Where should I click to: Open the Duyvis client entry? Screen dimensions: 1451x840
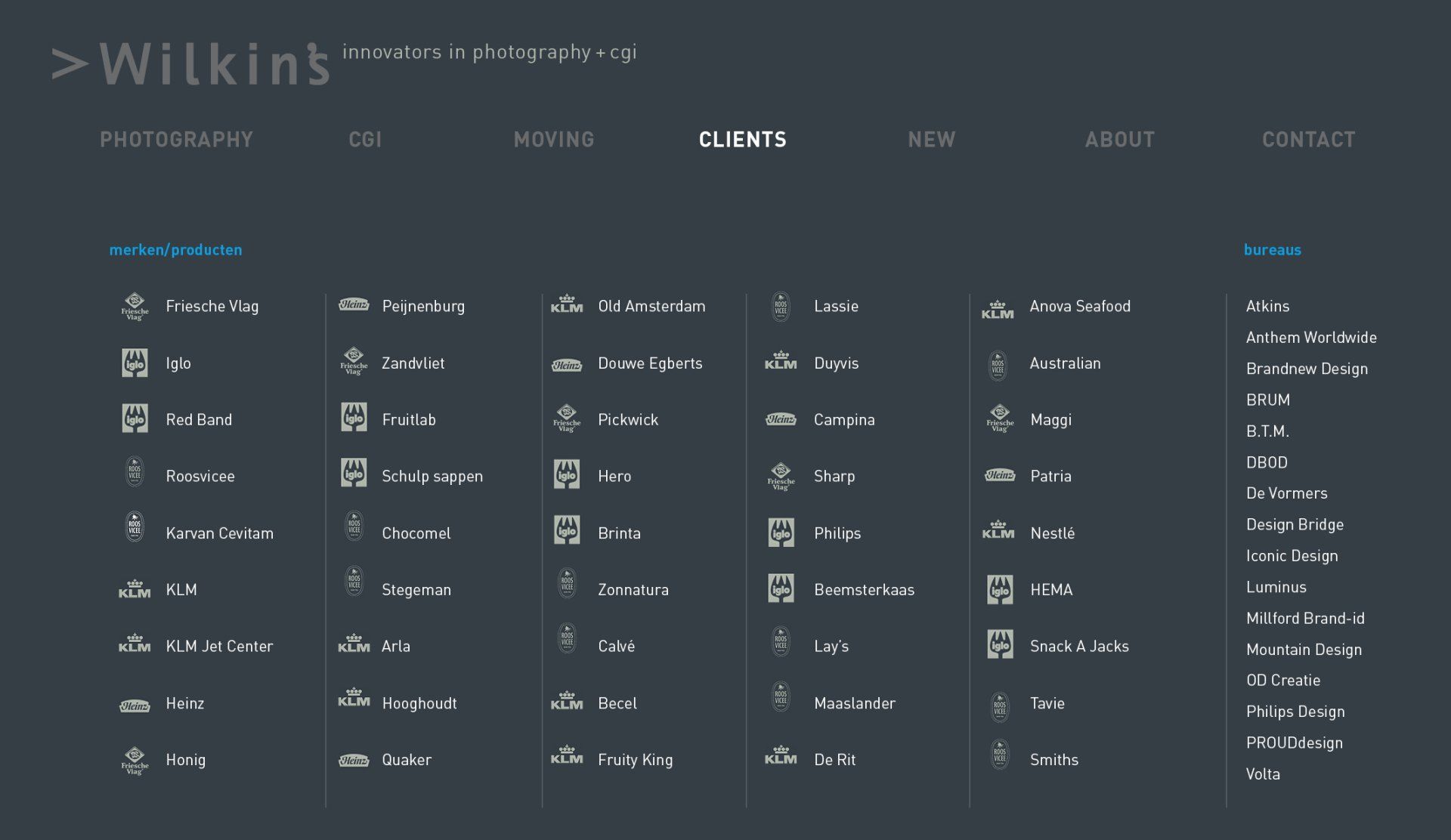tap(836, 363)
